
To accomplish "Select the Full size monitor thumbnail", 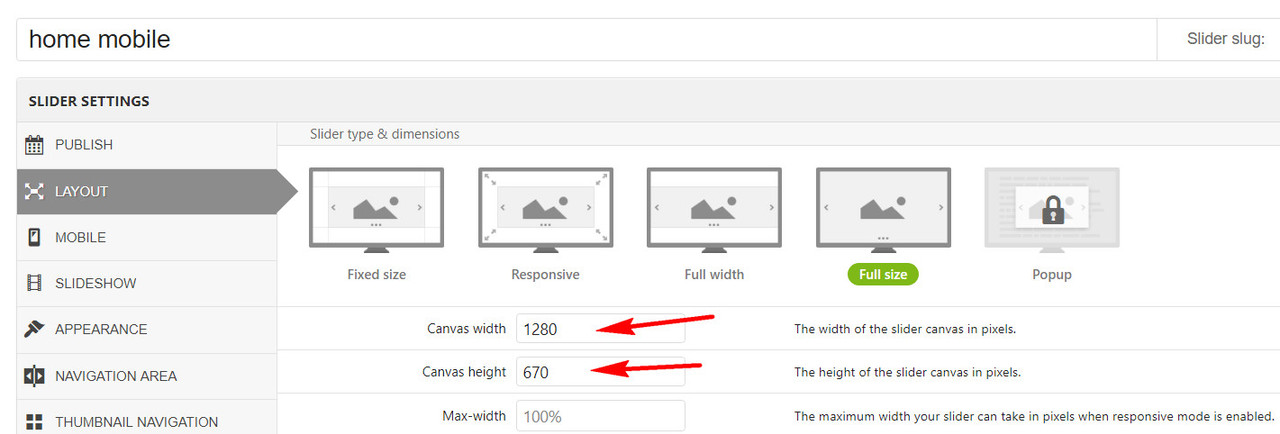I will tap(883, 211).
